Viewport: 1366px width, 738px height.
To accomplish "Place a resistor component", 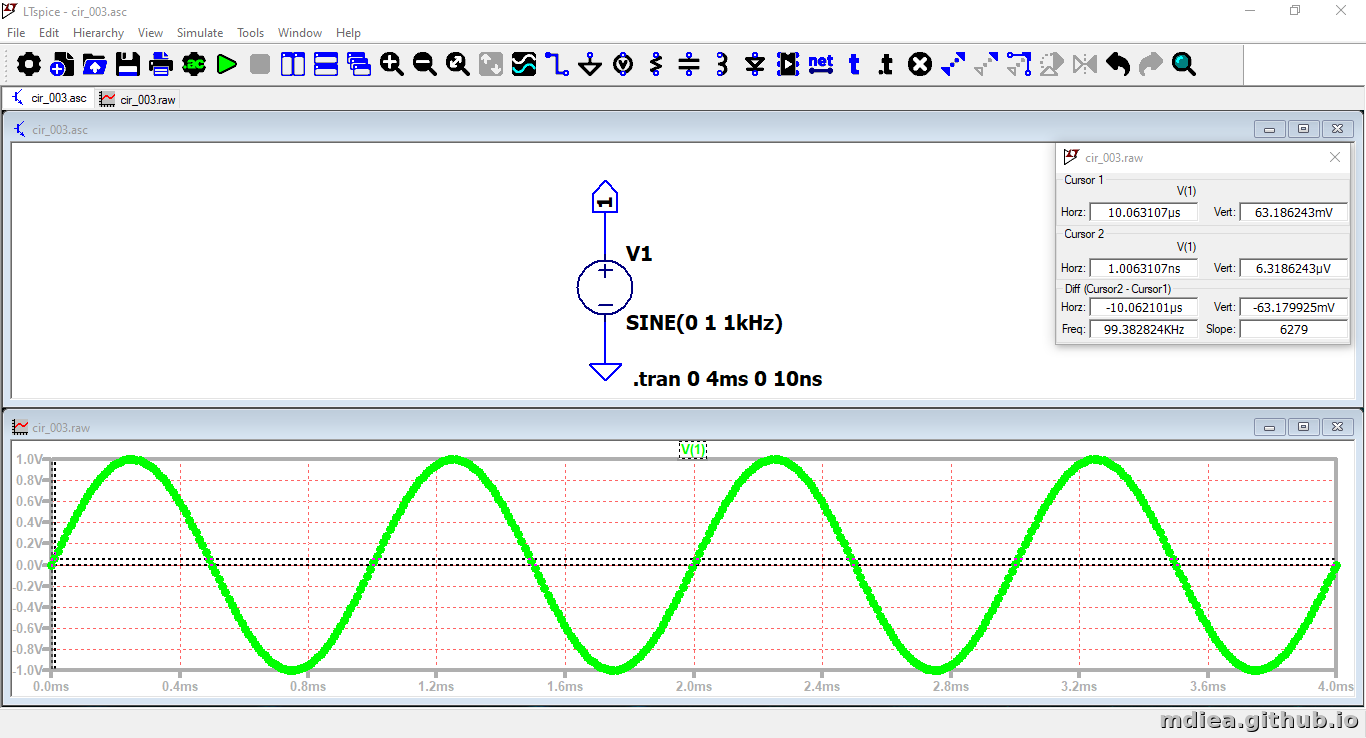I will [656, 65].
